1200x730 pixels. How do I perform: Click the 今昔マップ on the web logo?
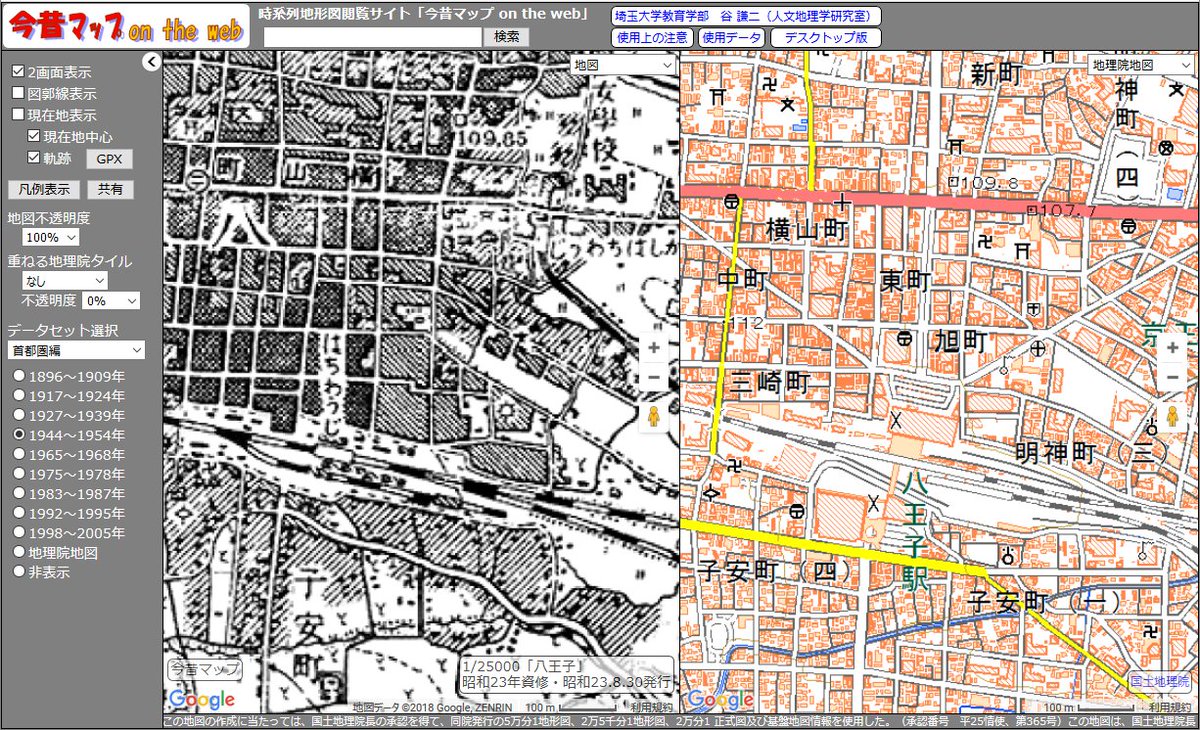click(x=124, y=27)
